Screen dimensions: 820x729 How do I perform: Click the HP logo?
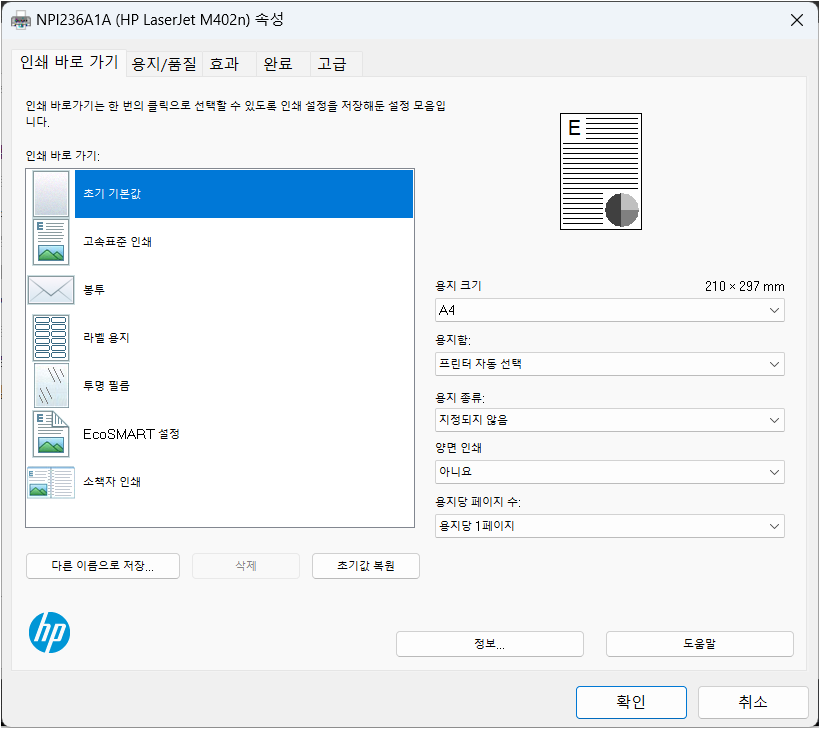tap(50, 633)
